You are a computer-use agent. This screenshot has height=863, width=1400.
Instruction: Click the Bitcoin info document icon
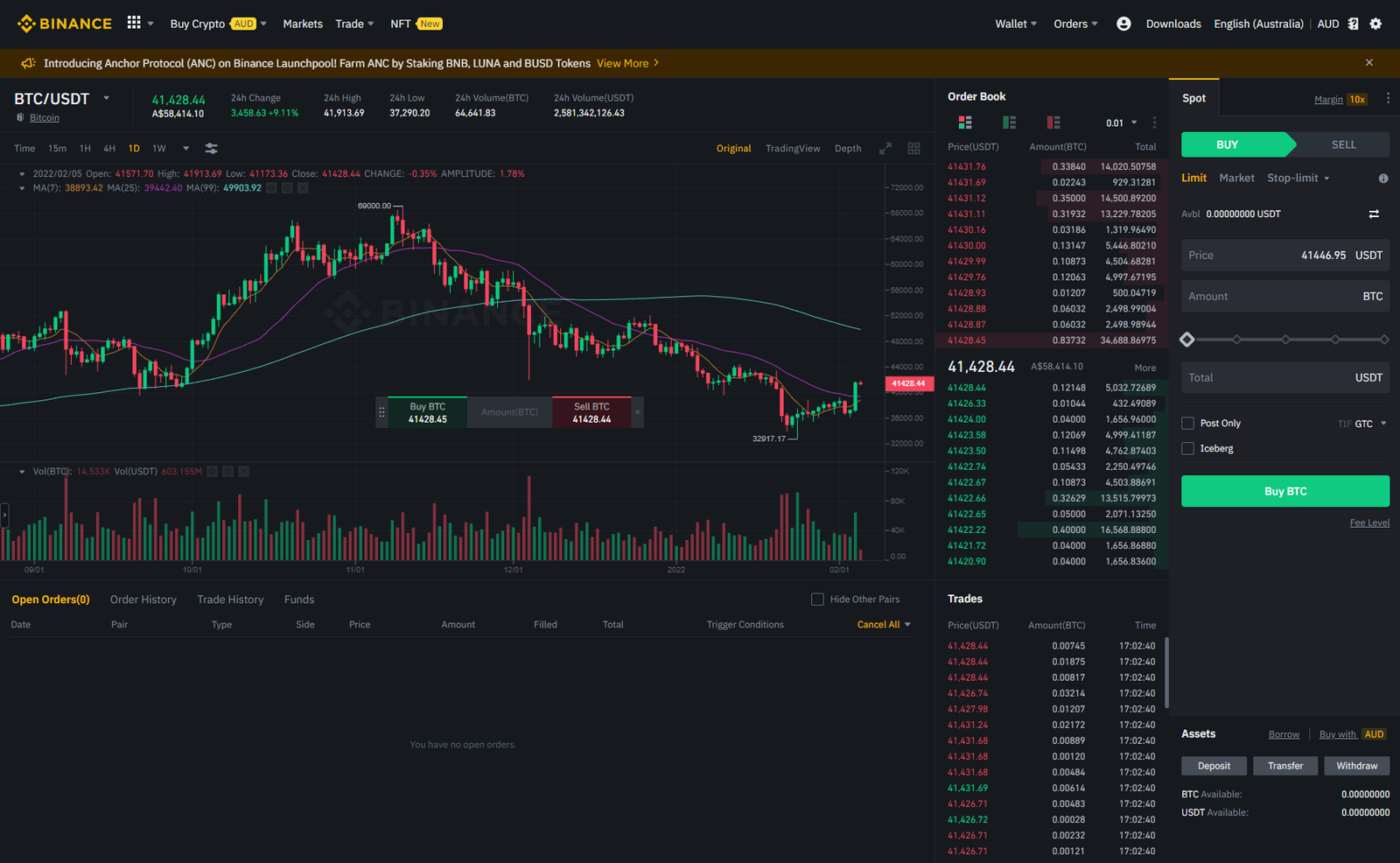pos(20,117)
